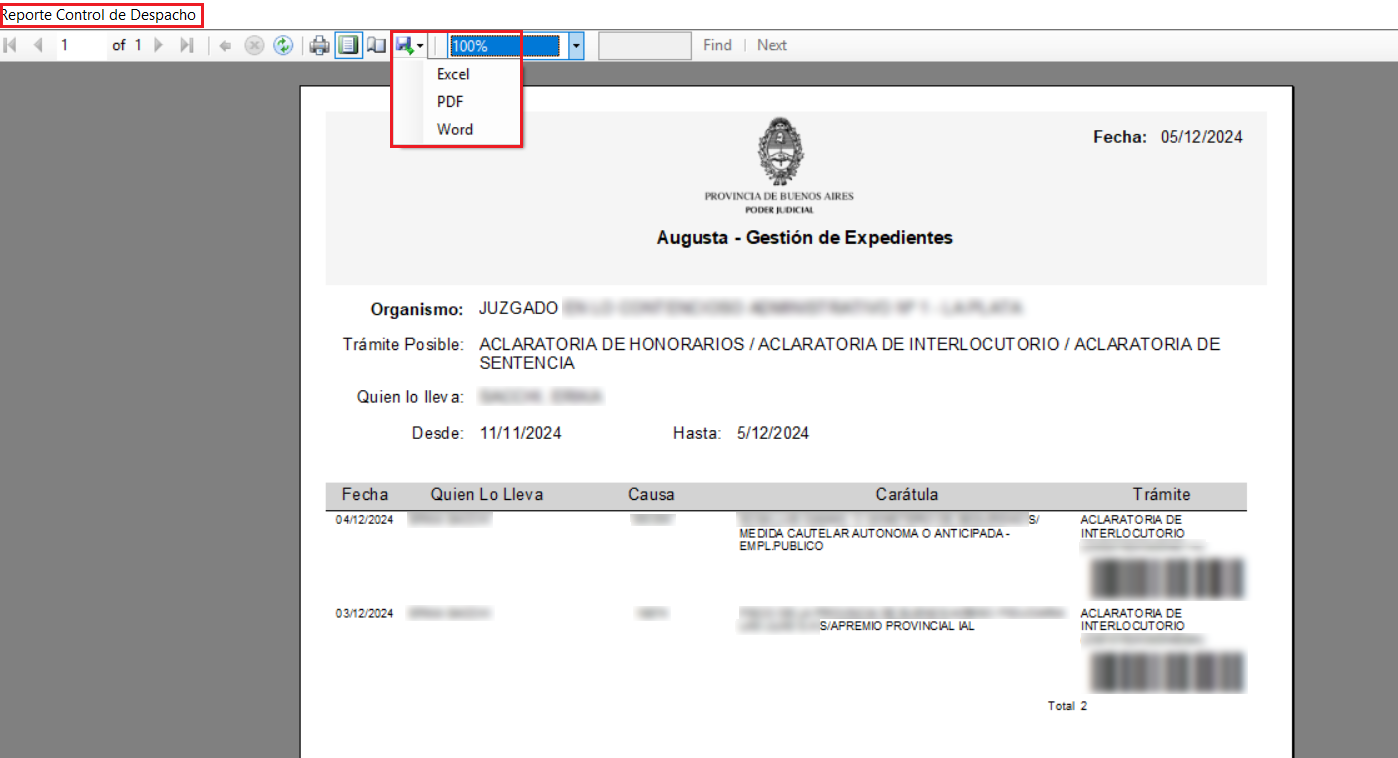The width and height of the screenshot is (1398, 758).
Task: Refresh the report with green arrows icon
Action: click(283, 45)
